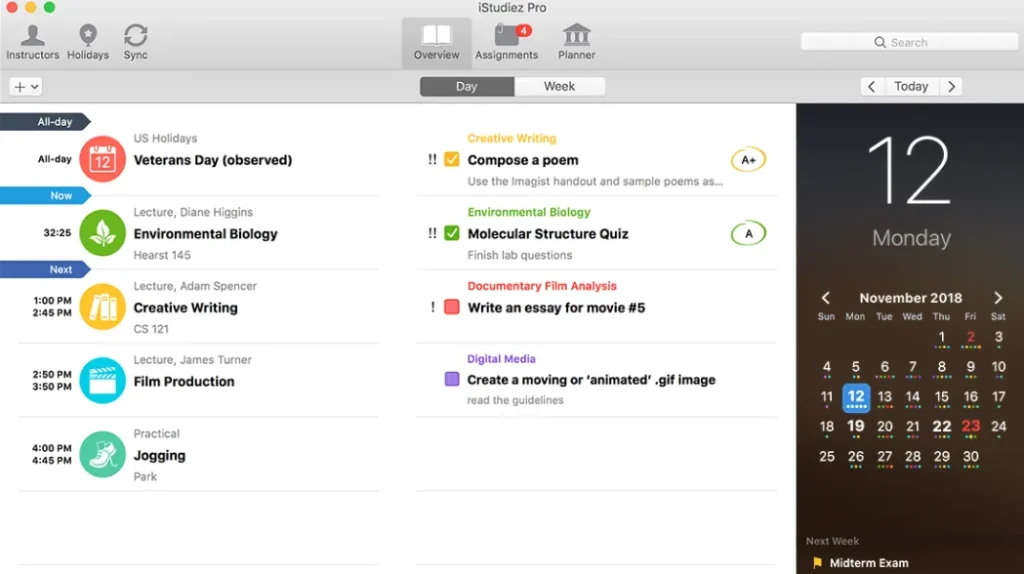Open the Holidays settings icon
The width and height of the screenshot is (1024, 574).
click(x=88, y=41)
